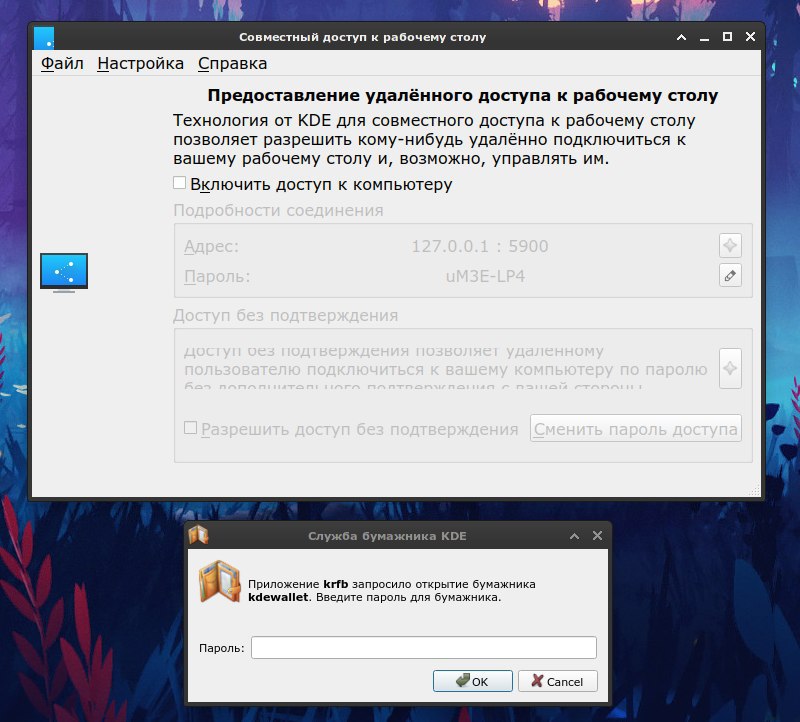
Task: Click OK in wallet dialog
Action: pyautogui.click(x=472, y=681)
